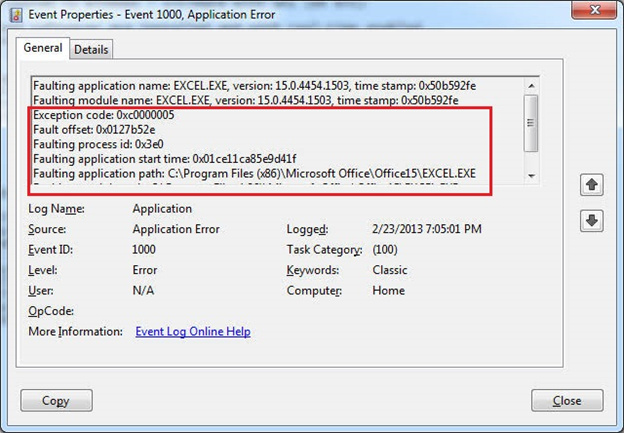
Task: Click the event description scrollbar up arrow
Action: (x=531, y=85)
